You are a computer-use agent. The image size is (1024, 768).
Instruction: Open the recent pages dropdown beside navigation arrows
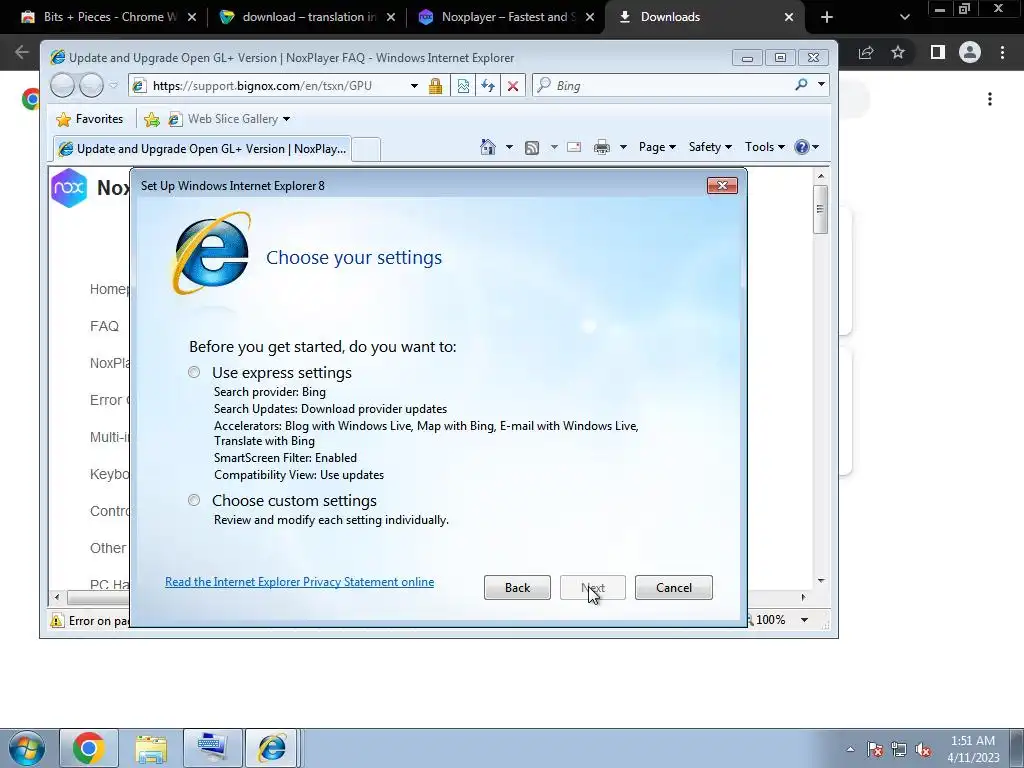click(114, 86)
